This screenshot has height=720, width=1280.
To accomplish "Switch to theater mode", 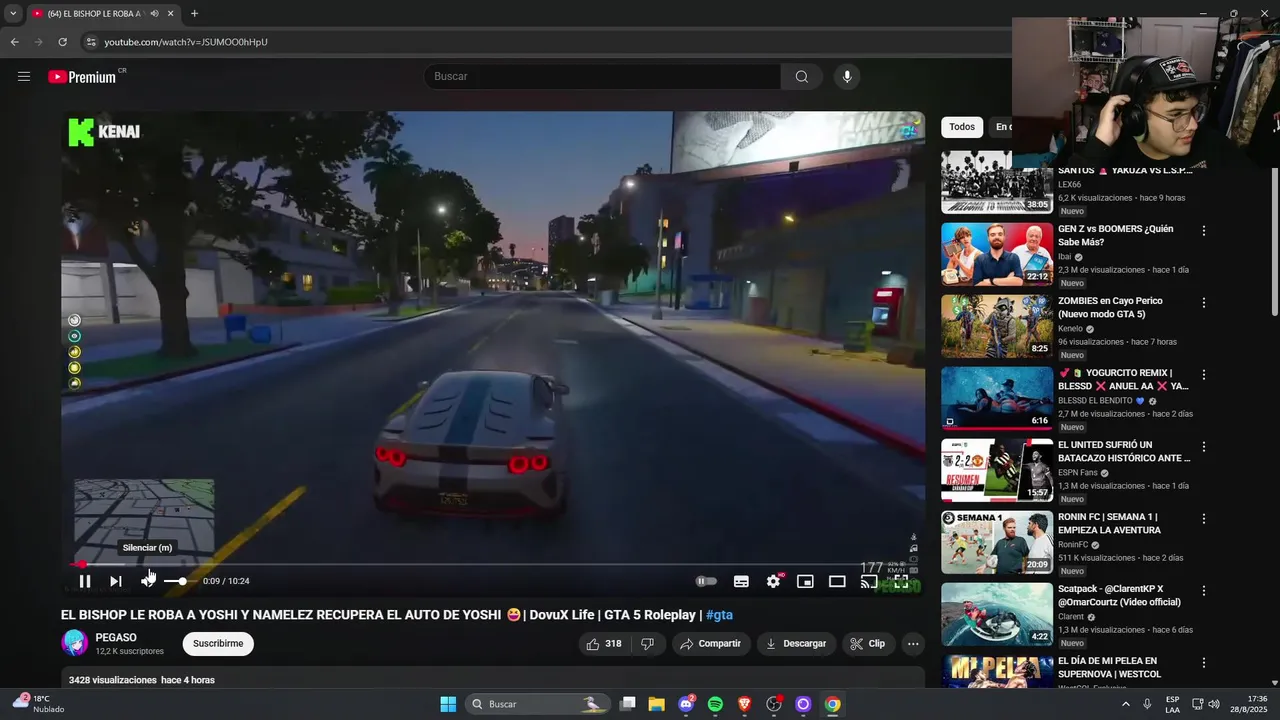I will tap(837, 581).
